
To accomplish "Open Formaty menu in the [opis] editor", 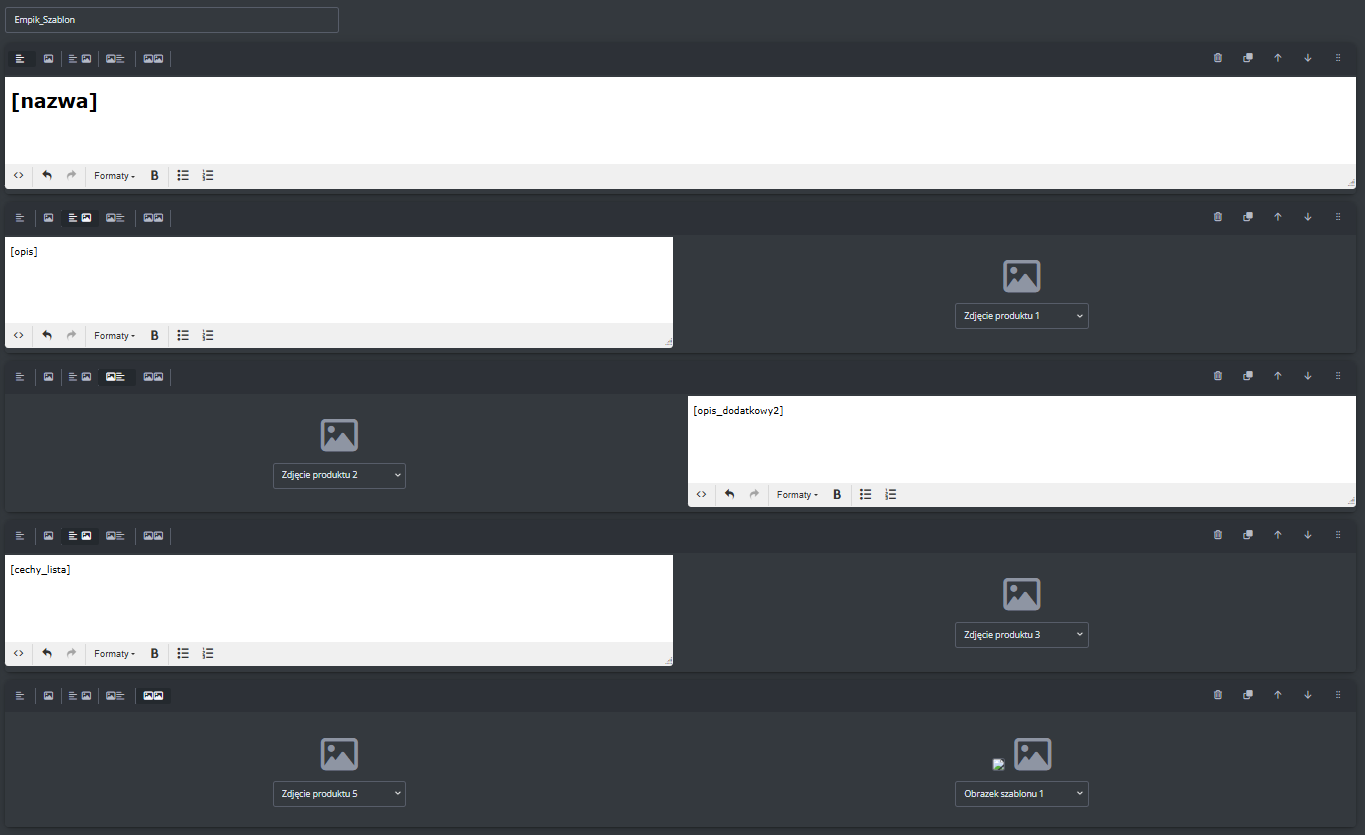I will click(x=114, y=336).
